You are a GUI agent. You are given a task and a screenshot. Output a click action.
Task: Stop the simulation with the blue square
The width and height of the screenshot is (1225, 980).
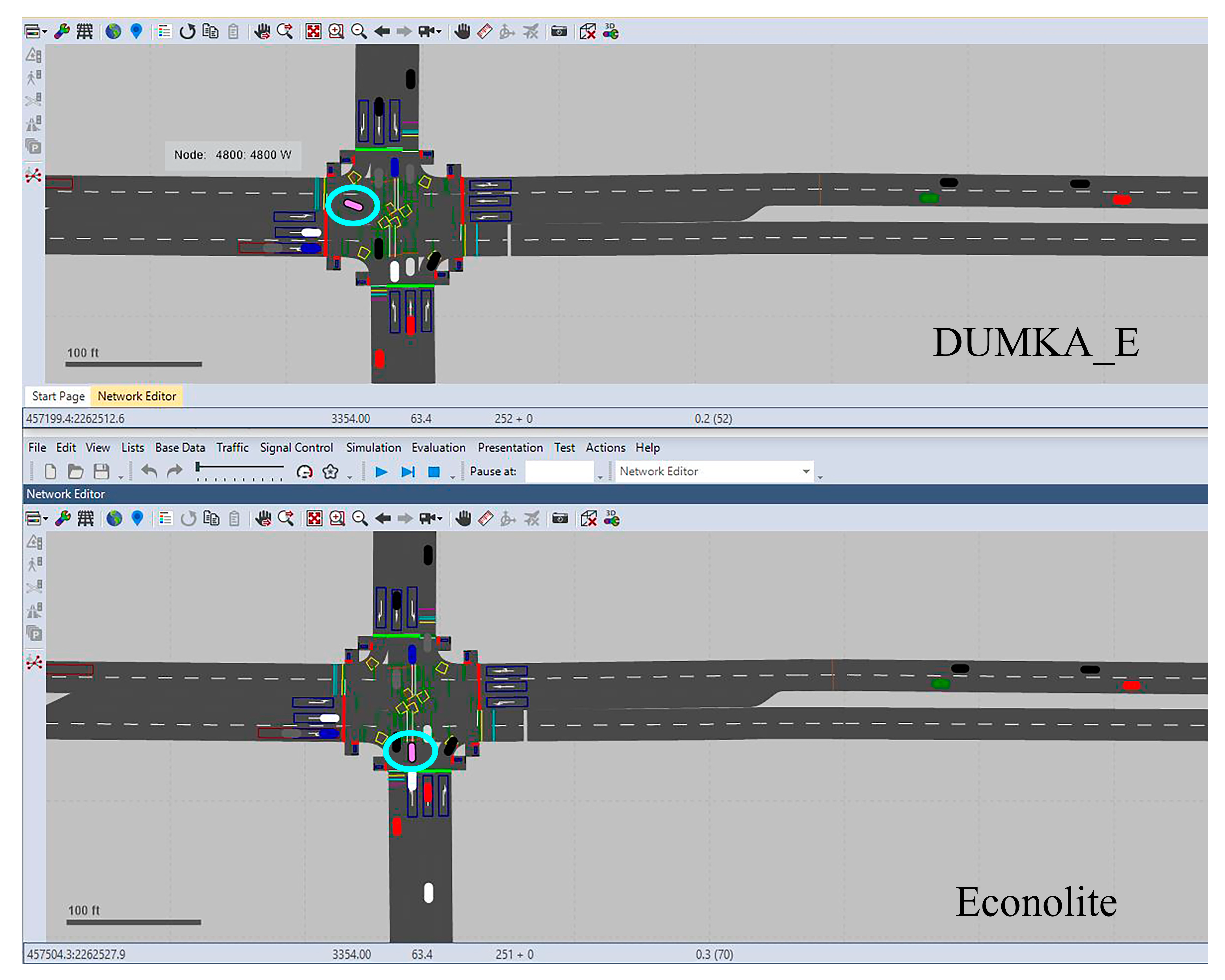click(x=434, y=472)
